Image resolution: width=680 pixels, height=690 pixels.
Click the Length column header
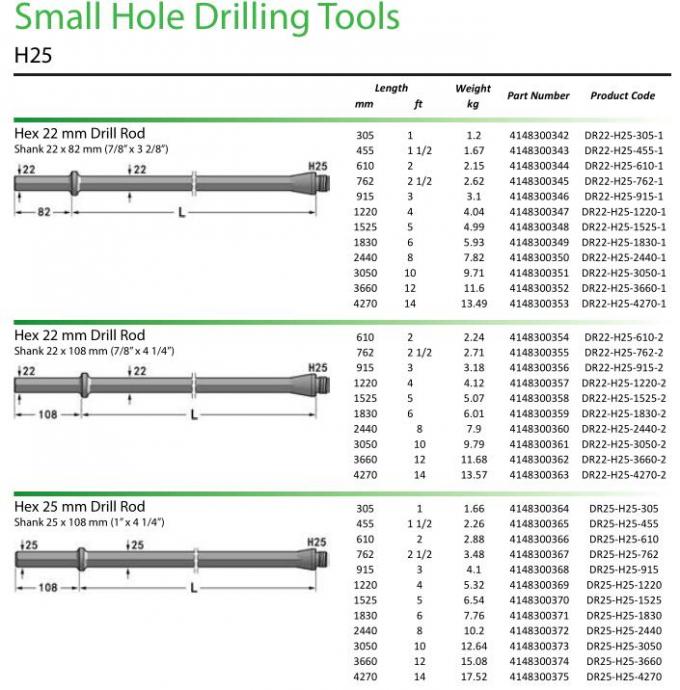tap(391, 88)
